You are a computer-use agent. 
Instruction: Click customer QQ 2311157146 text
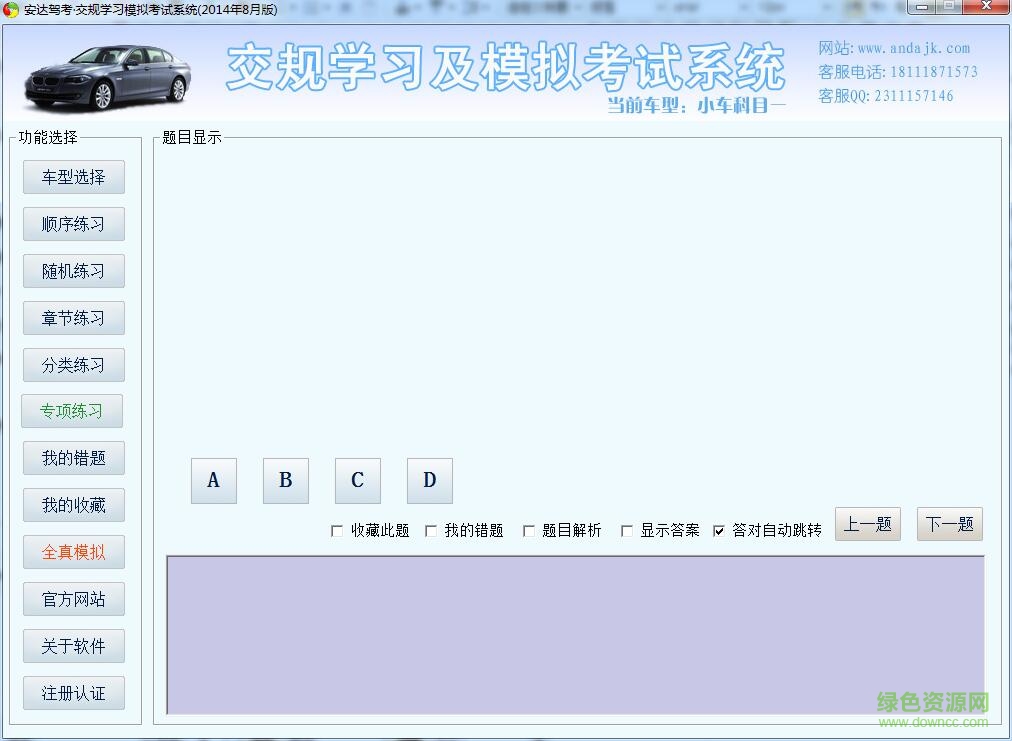click(x=914, y=96)
